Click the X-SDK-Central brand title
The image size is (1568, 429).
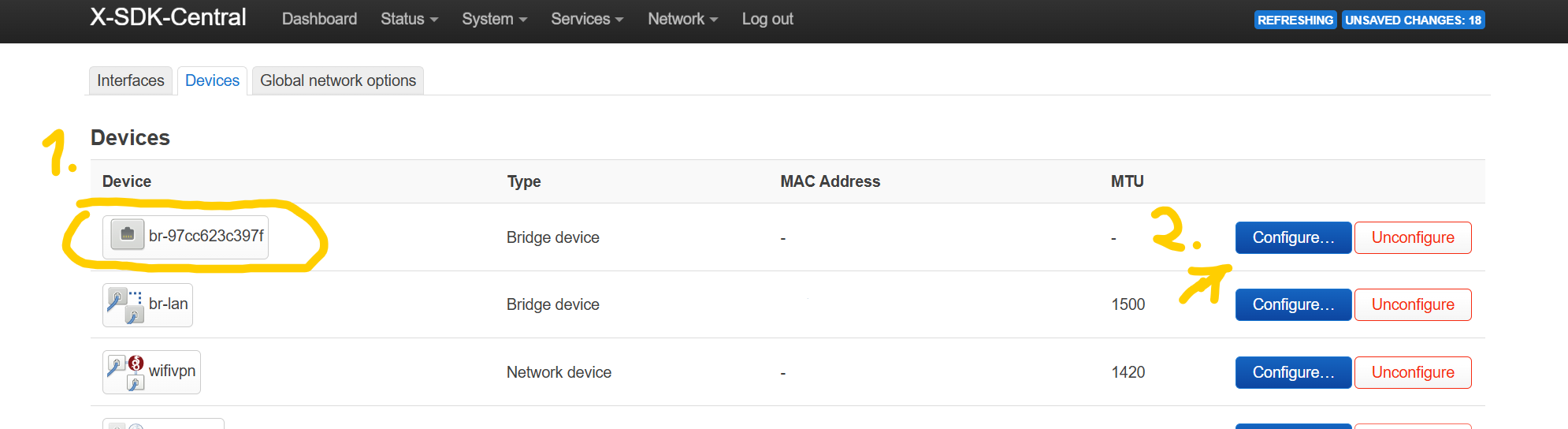168,17
